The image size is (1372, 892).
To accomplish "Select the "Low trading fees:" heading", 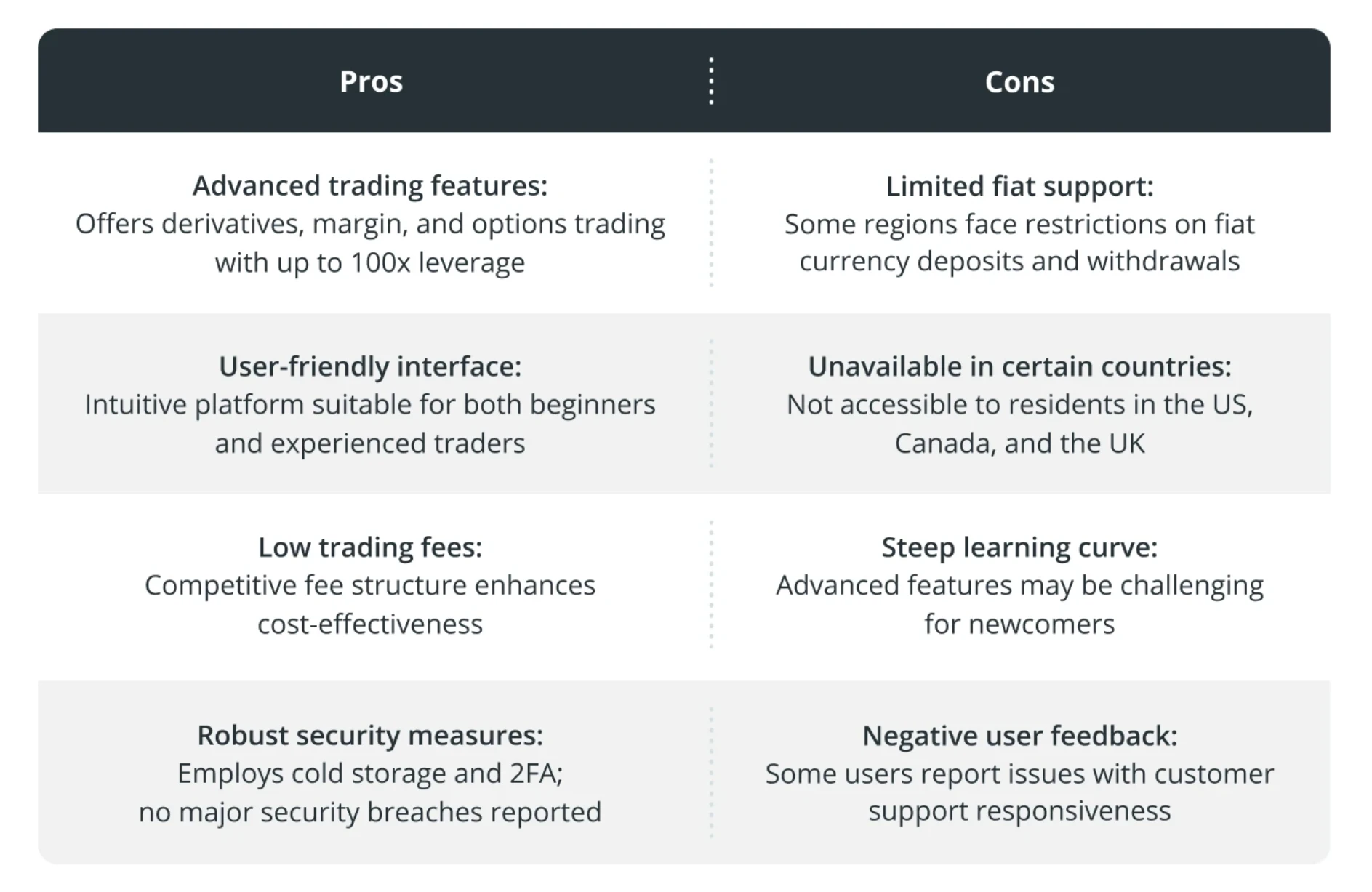I will tap(370, 547).
